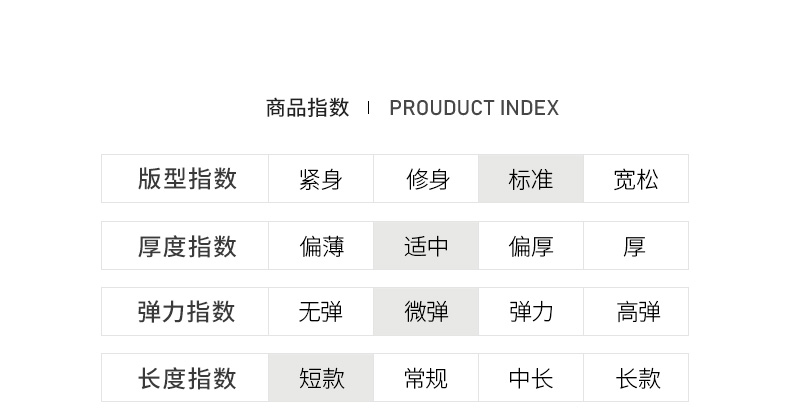Choose the highlighted 标准 fit cell
The image size is (790, 420).
pos(531,180)
